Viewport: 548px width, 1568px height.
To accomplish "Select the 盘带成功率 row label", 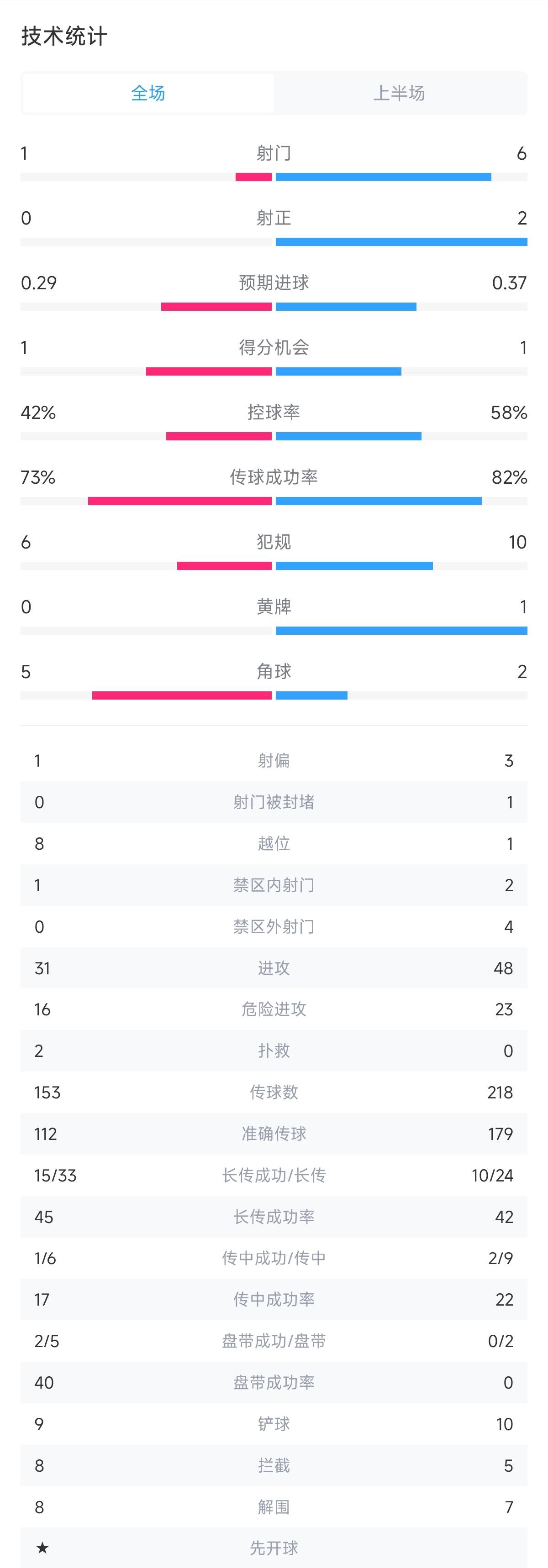I will (274, 1382).
